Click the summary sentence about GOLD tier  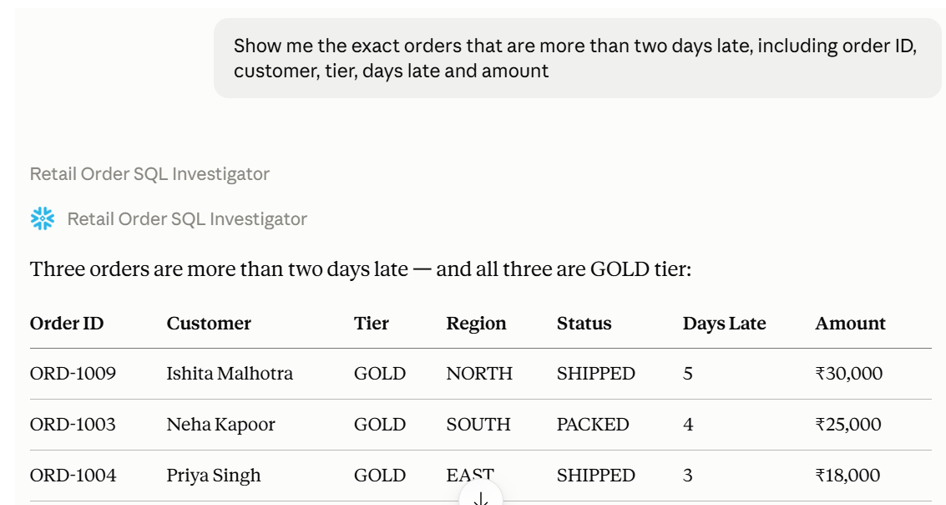pos(360,269)
